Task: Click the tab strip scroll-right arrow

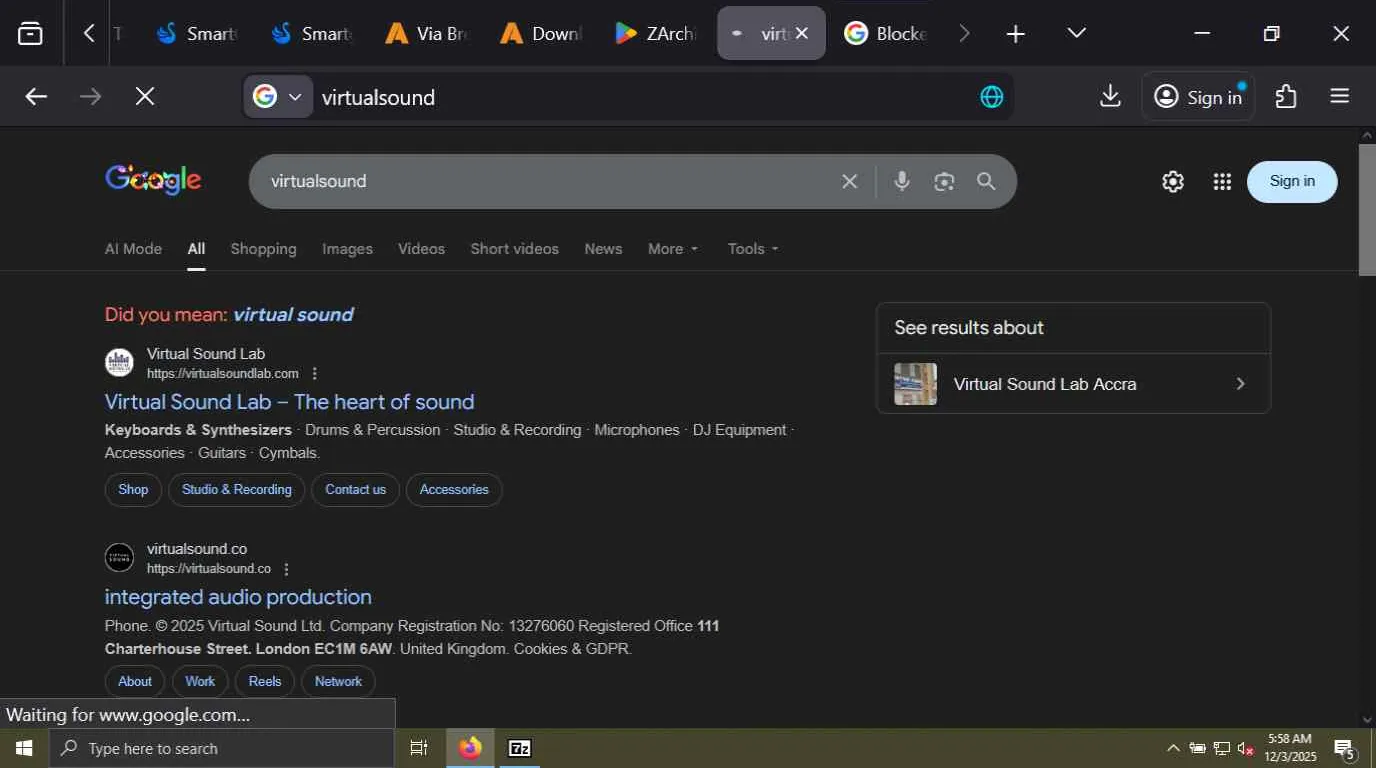Action: tap(964, 34)
